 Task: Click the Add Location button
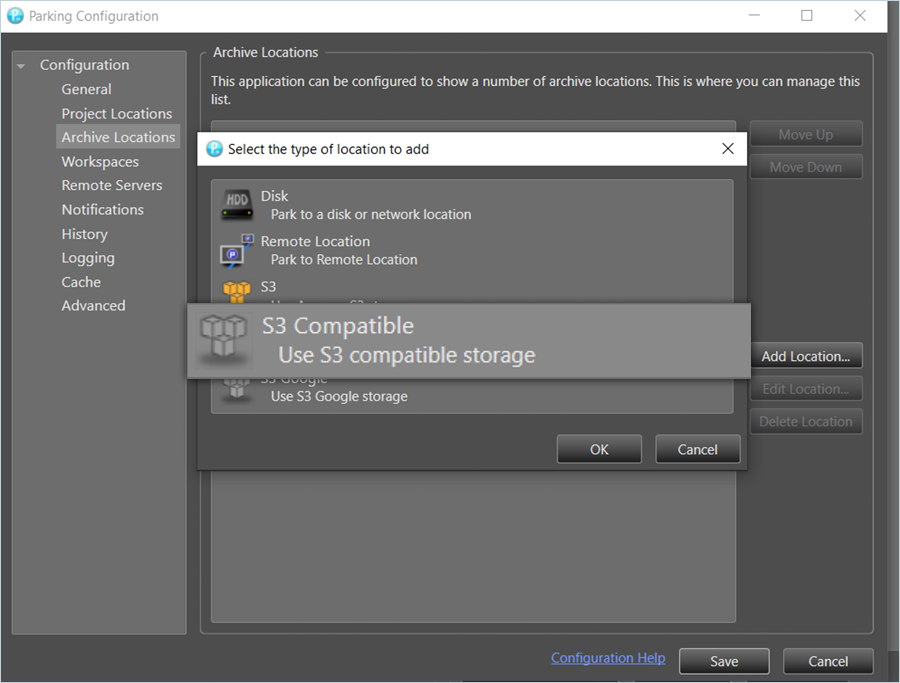pos(805,356)
